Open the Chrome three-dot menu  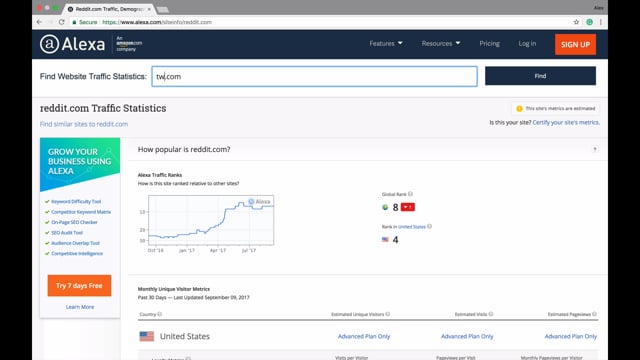pyautogui.click(x=601, y=22)
